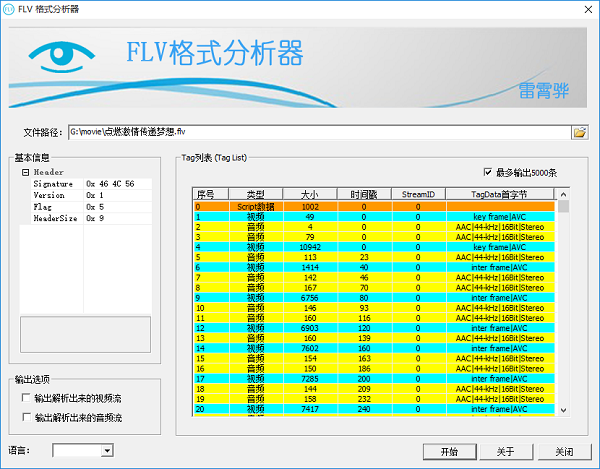Click the tag list scrollbar down arrow
The height and width of the screenshot is (469, 600).
[x=563, y=408]
